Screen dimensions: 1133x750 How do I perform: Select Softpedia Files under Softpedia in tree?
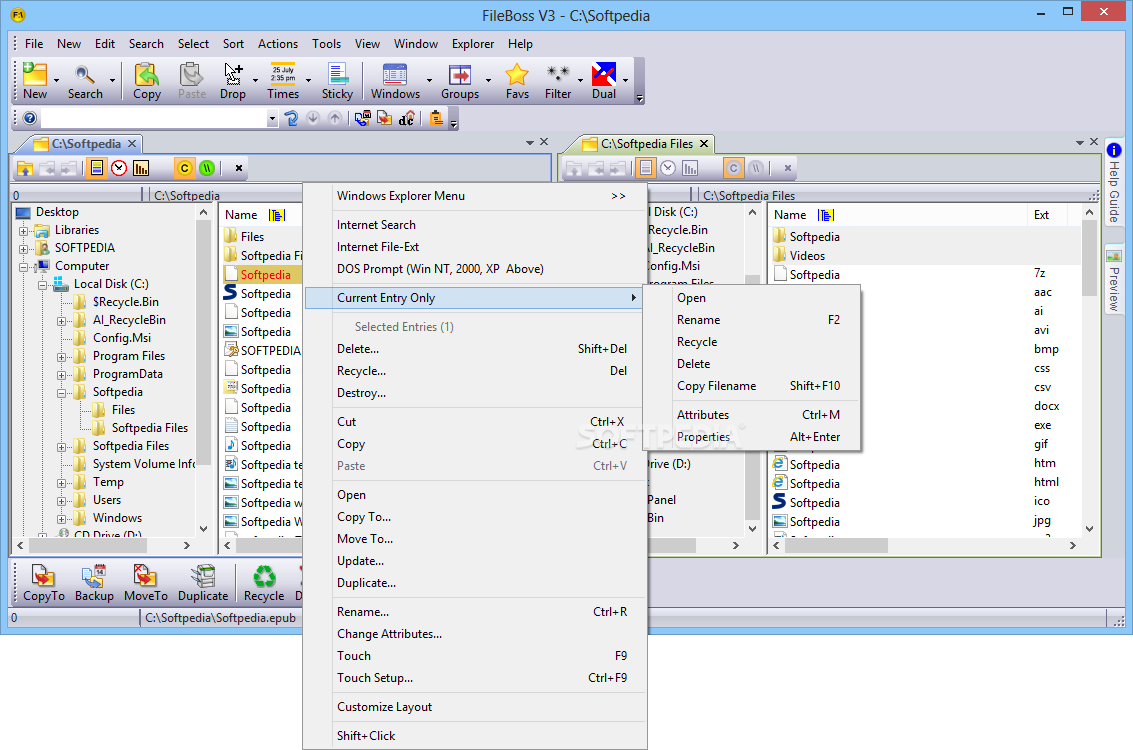pyautogui.click(x=150, y=428)
